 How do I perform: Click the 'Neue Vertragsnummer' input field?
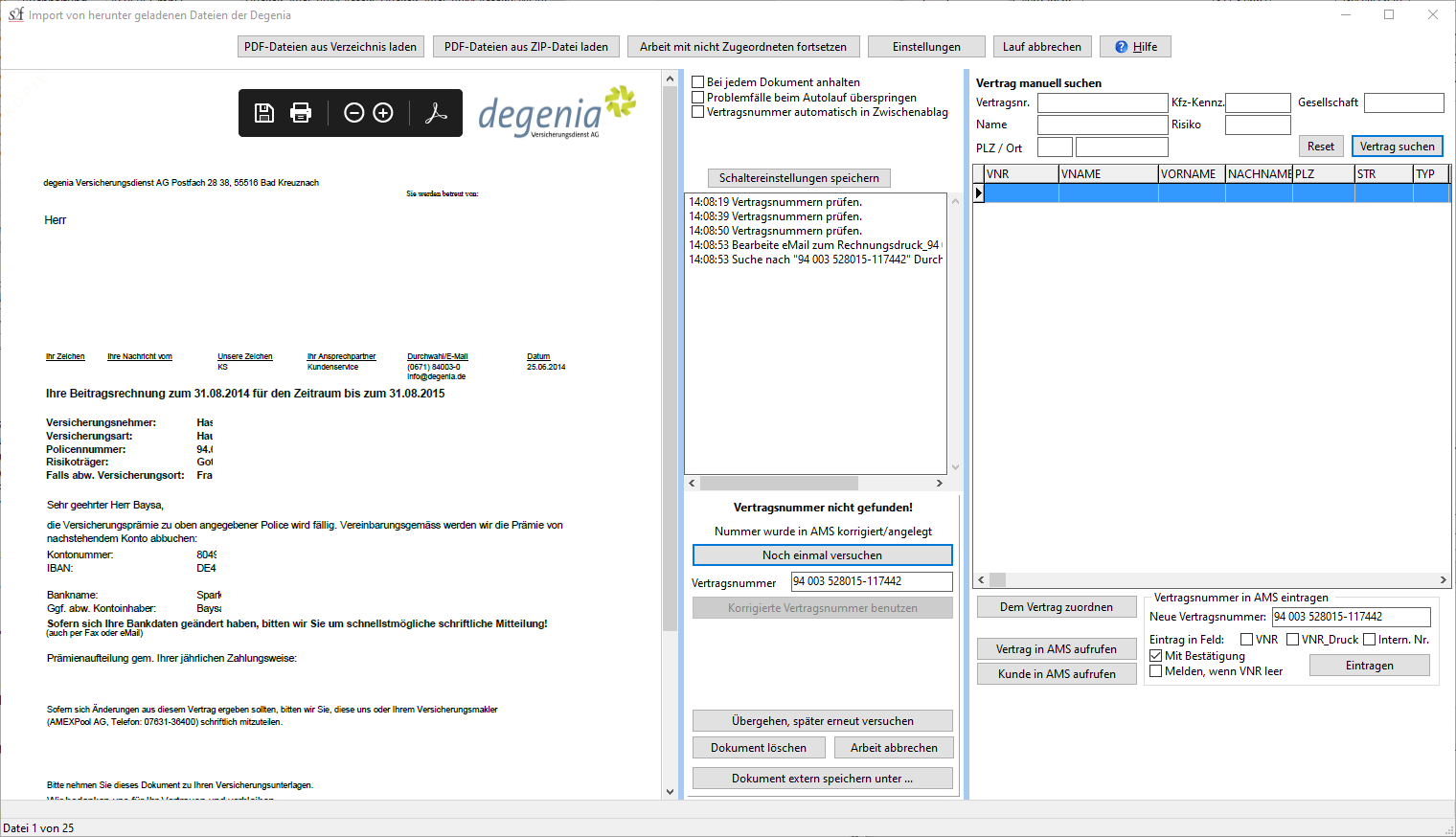[1351, 617]
